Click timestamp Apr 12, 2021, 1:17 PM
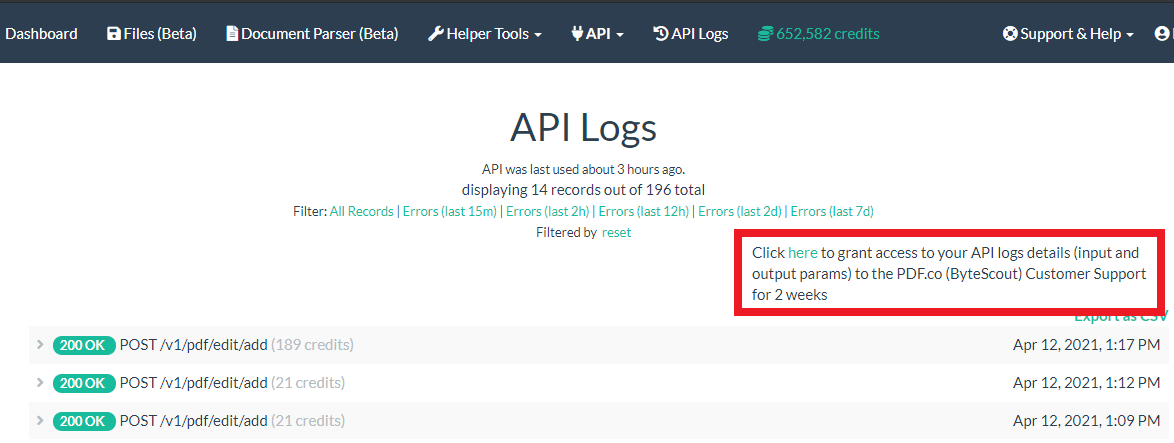Image resolution: width=1174 pixels, height=443 pixels. (1086, 345)
